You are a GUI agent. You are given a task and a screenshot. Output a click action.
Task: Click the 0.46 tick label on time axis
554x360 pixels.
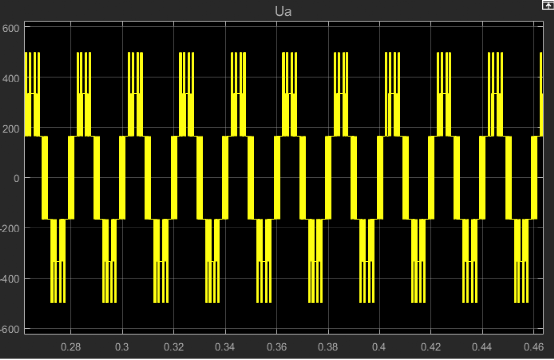[x=534, y=347]
